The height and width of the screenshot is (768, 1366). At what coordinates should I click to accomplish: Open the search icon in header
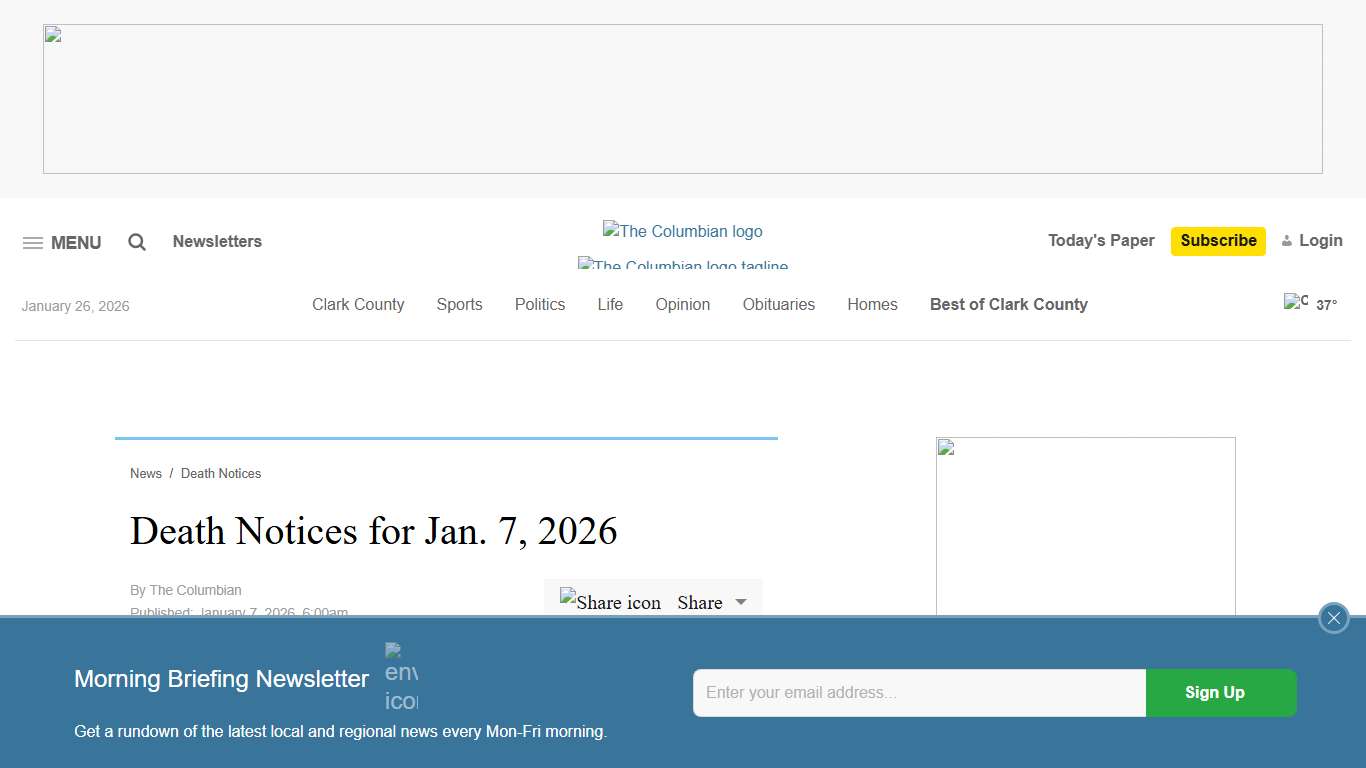136,242
